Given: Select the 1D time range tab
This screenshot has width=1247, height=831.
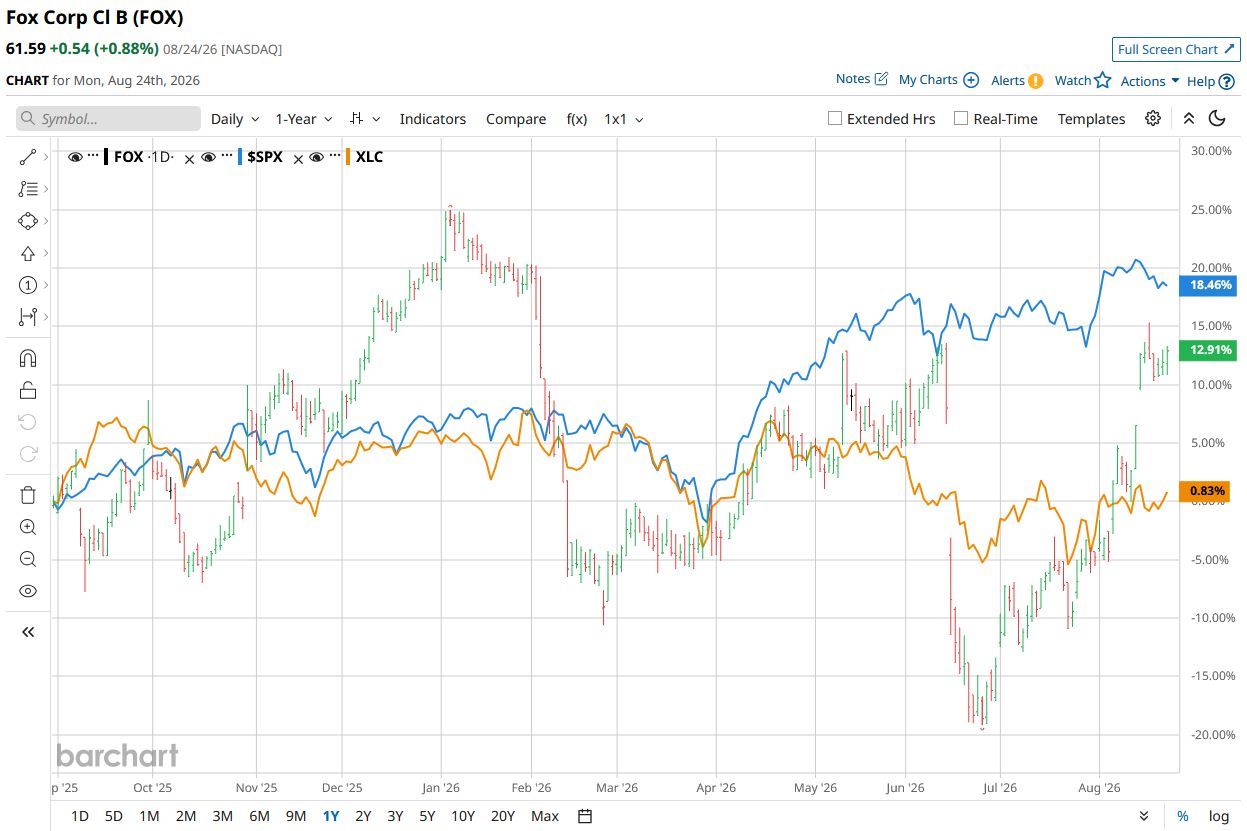Looking at the screenshot, I should pos(80,816).
